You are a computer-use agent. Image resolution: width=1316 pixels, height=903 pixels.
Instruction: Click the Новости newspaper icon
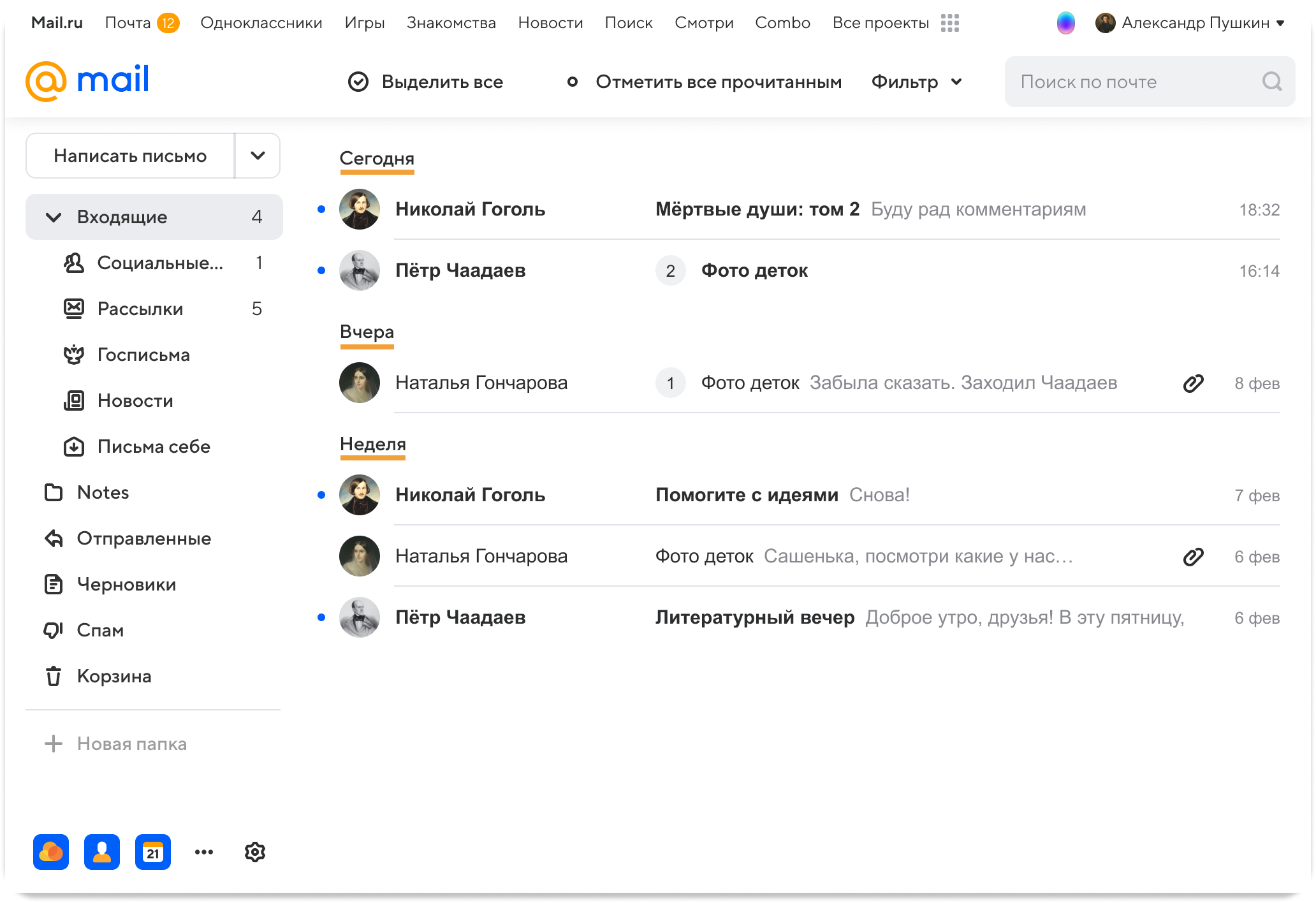(74, 400)
